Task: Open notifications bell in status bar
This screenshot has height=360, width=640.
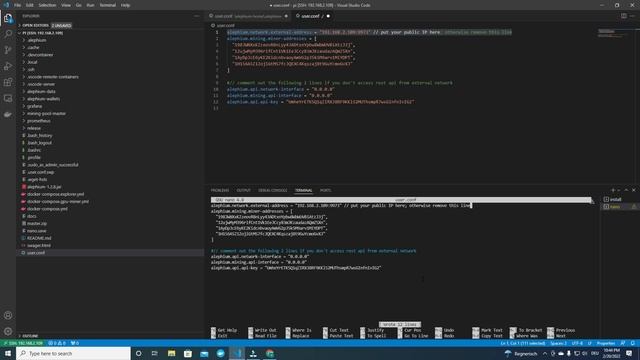Action: (x=632, y=343)
